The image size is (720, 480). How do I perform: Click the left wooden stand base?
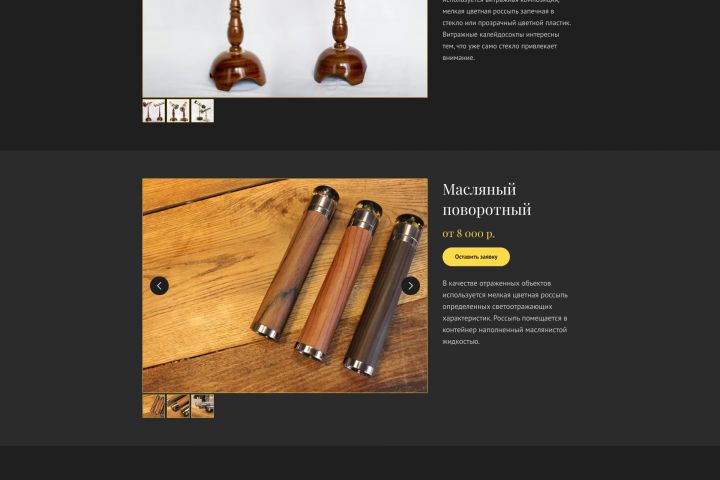click(238, 69)
